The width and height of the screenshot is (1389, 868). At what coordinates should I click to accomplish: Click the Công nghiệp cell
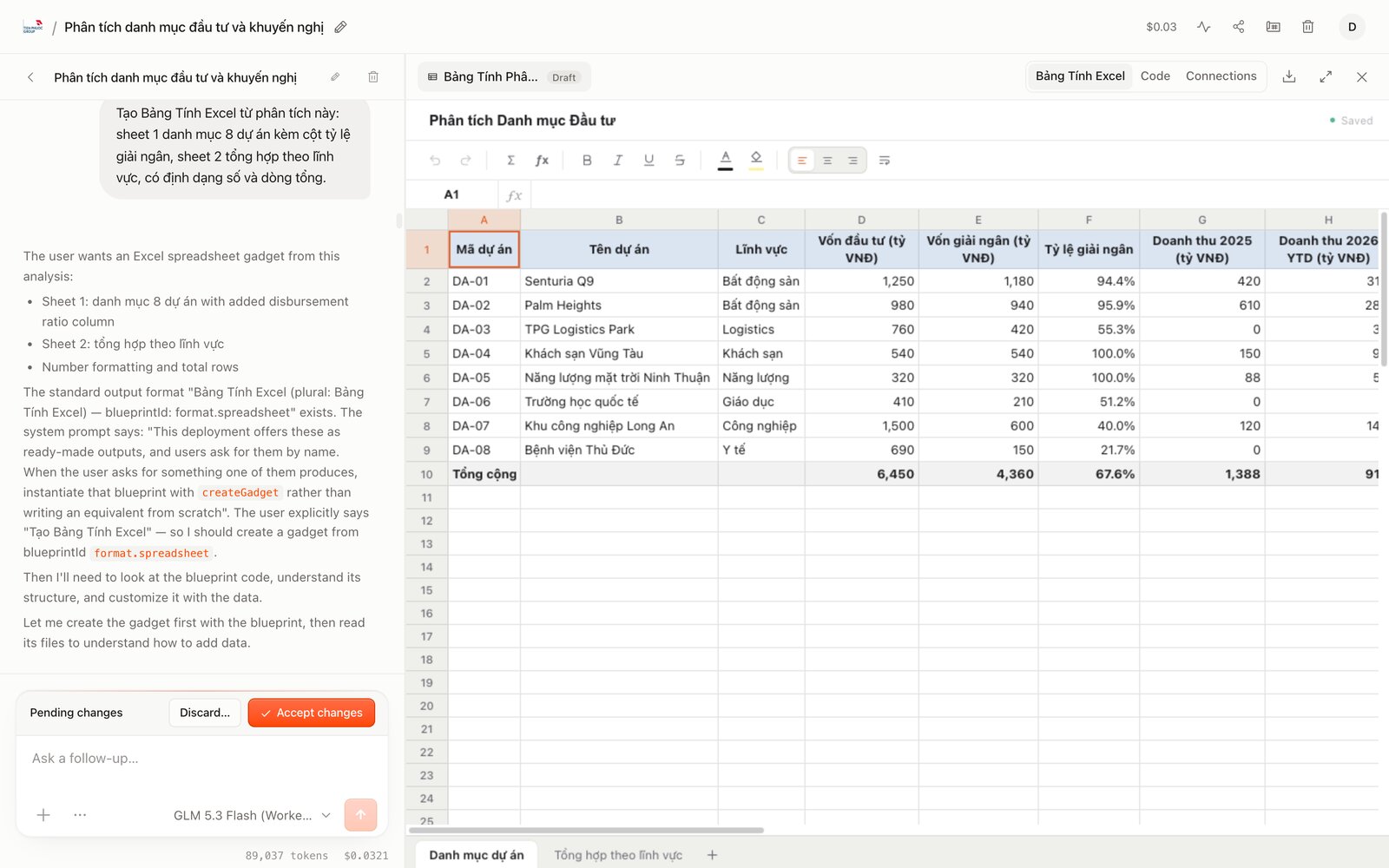761,426
